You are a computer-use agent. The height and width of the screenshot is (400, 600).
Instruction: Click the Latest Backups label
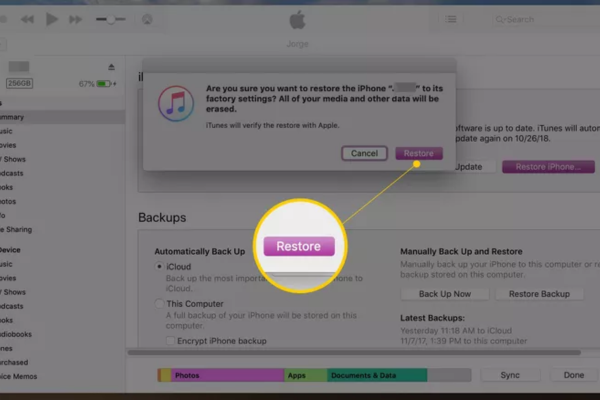[x=432, y=318]
